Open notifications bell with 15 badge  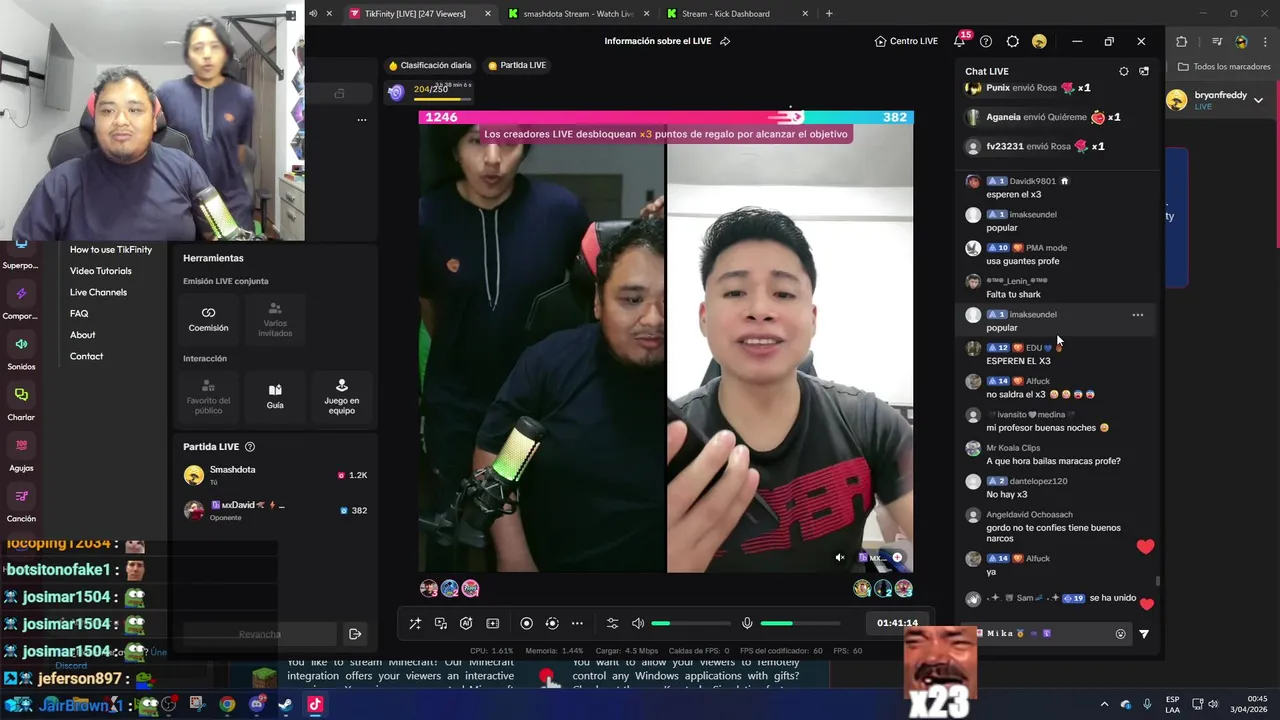click(960, 41)
